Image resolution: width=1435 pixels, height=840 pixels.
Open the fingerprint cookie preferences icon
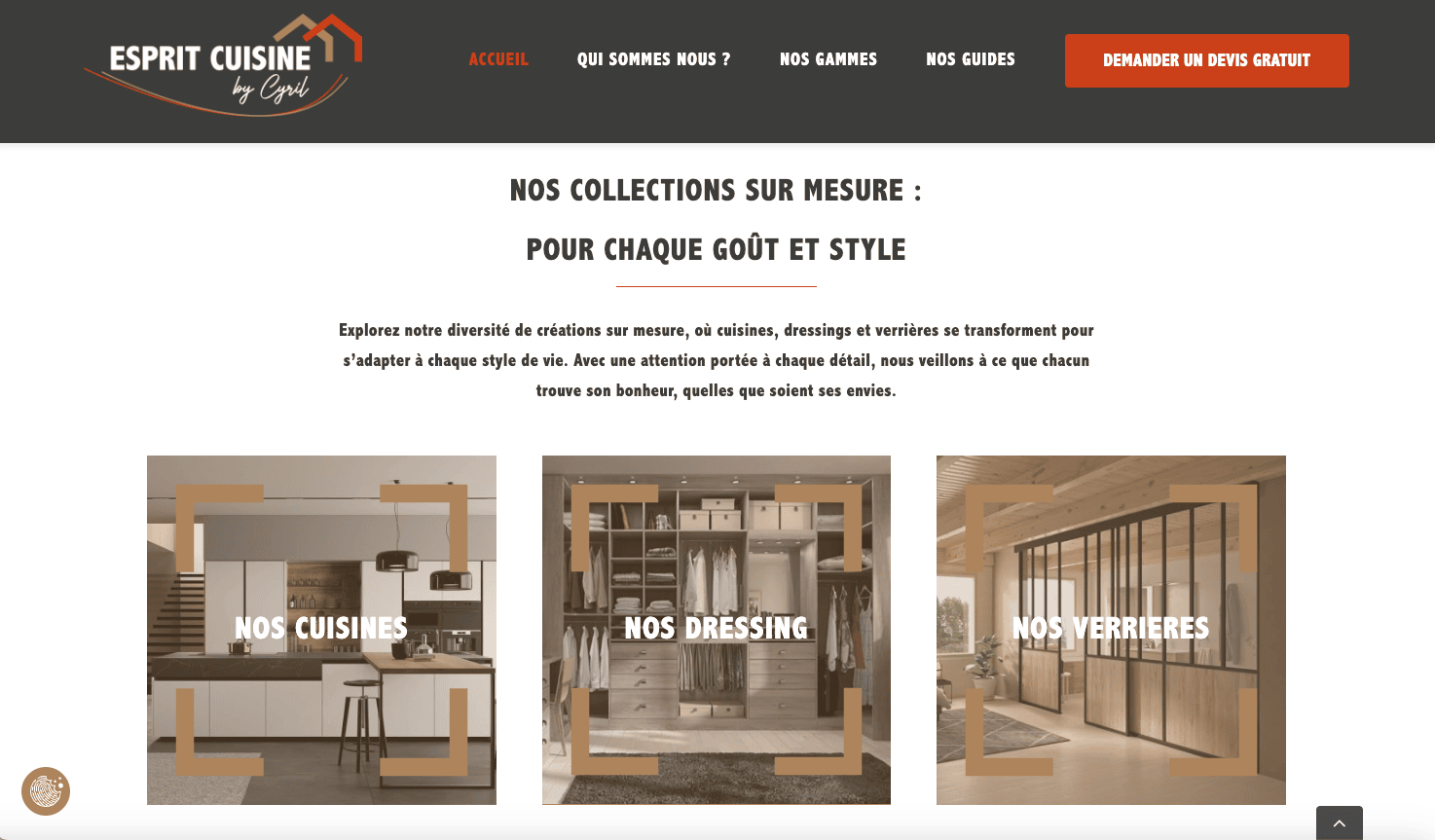tap(46, 790)
